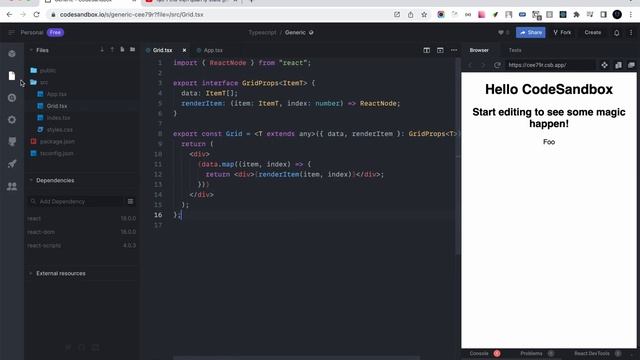
Task: Open the history clock icon in sidebar
Action: 12,98
